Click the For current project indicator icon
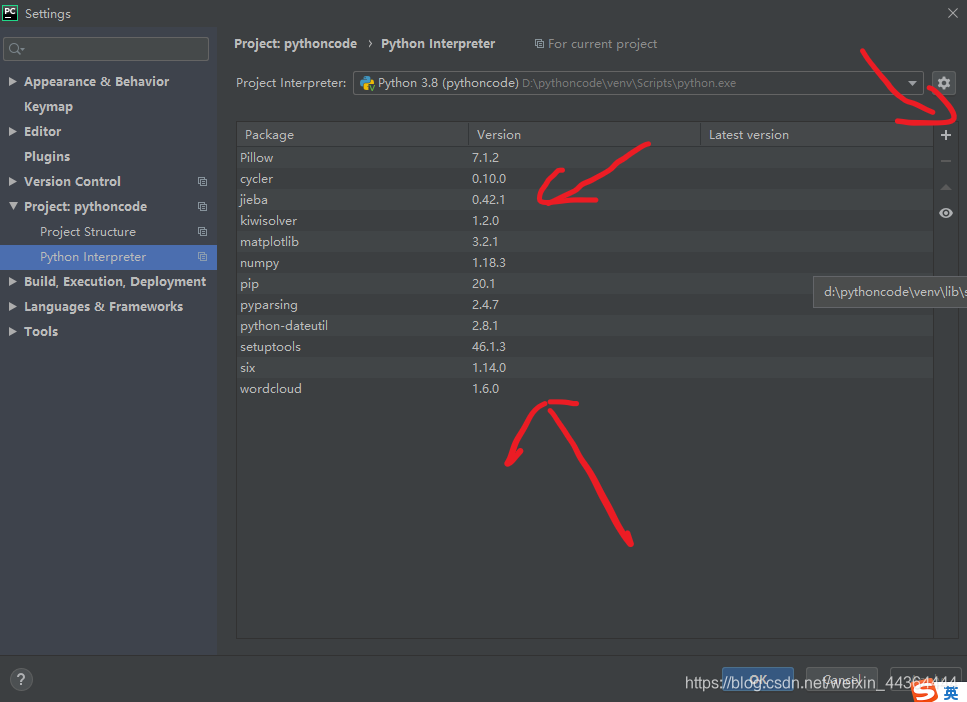The height and width of the screenshot is (702, 967). click(x=539, y=44)
